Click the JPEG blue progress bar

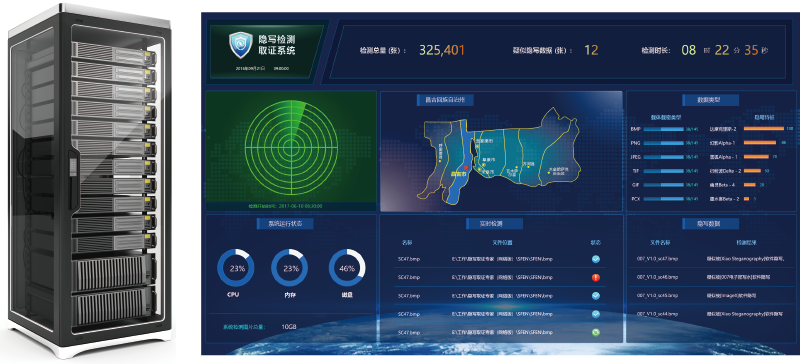tap(663, 157)
